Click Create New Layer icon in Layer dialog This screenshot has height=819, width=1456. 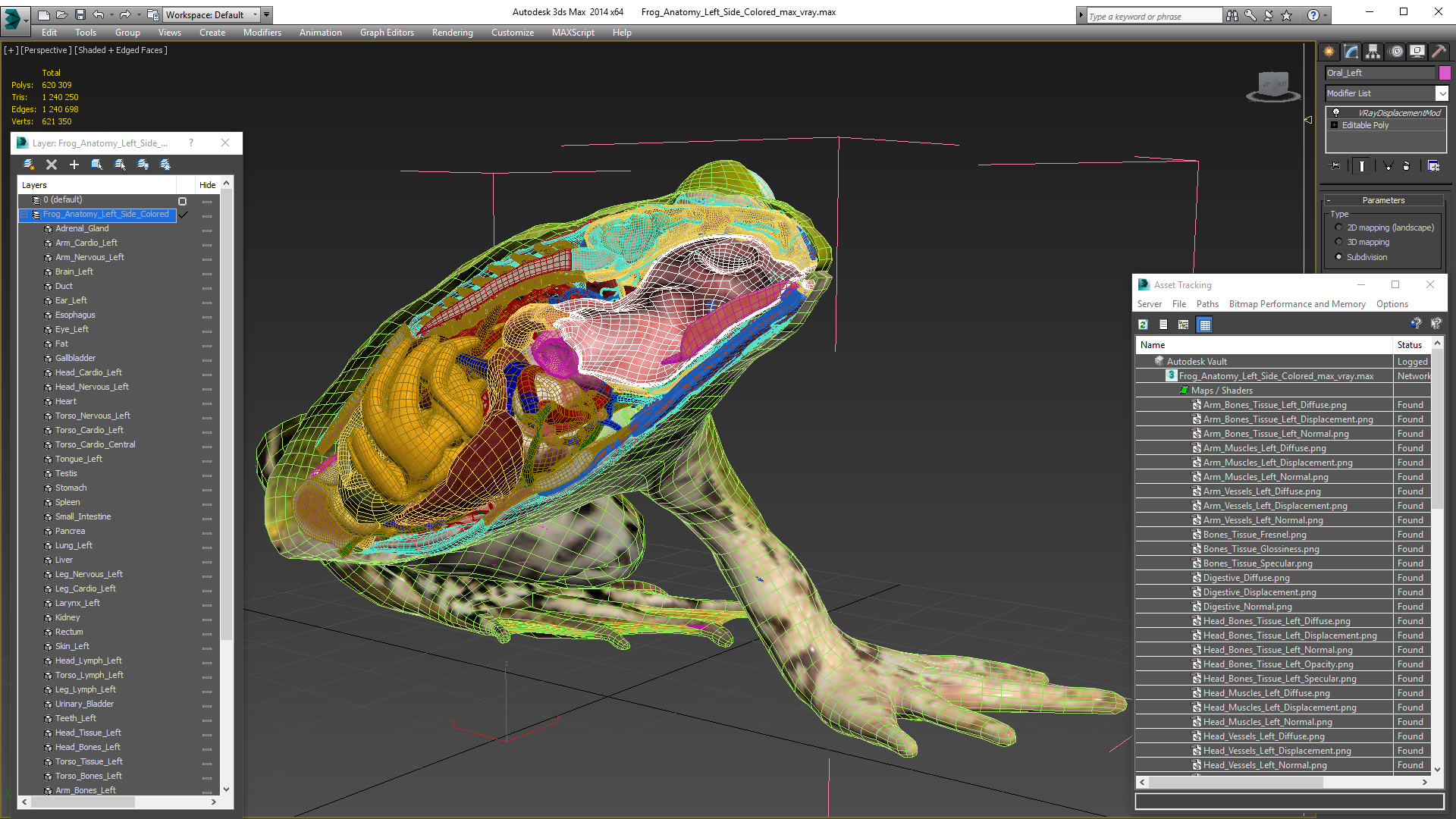(x=29, y=165)
